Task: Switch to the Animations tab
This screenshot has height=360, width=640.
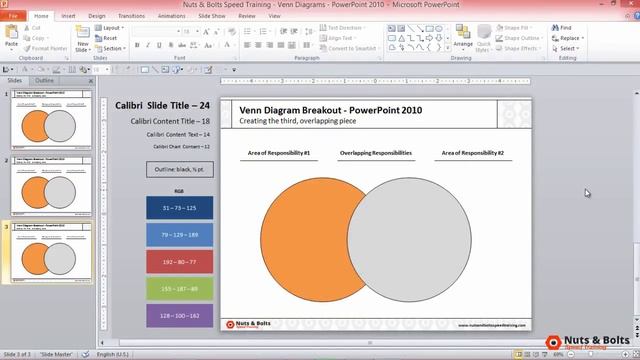Action: tap(171, 16)
